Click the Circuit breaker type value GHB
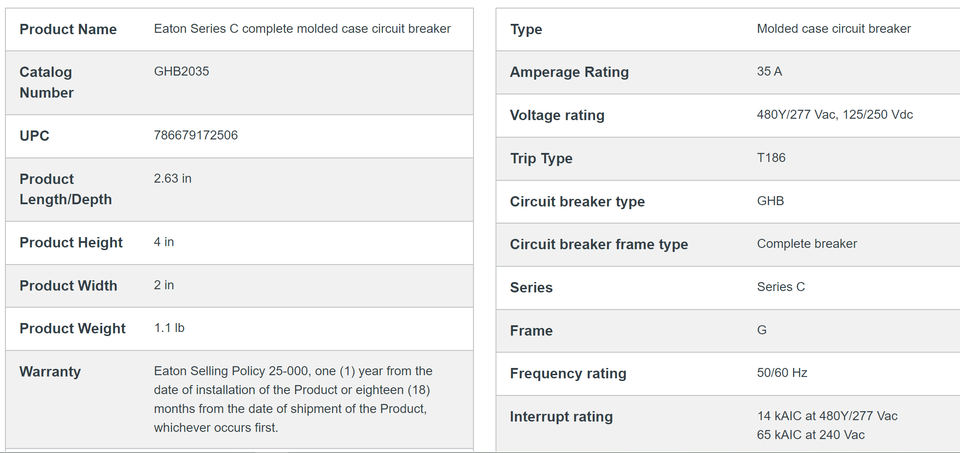Viewport: 960px width, 453px height. tap(770, 201)
